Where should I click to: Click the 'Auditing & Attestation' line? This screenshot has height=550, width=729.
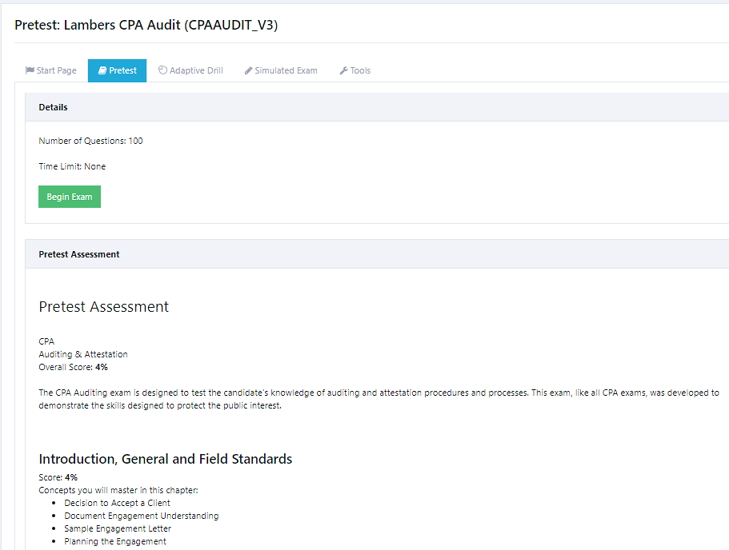(x=83, y=354)
